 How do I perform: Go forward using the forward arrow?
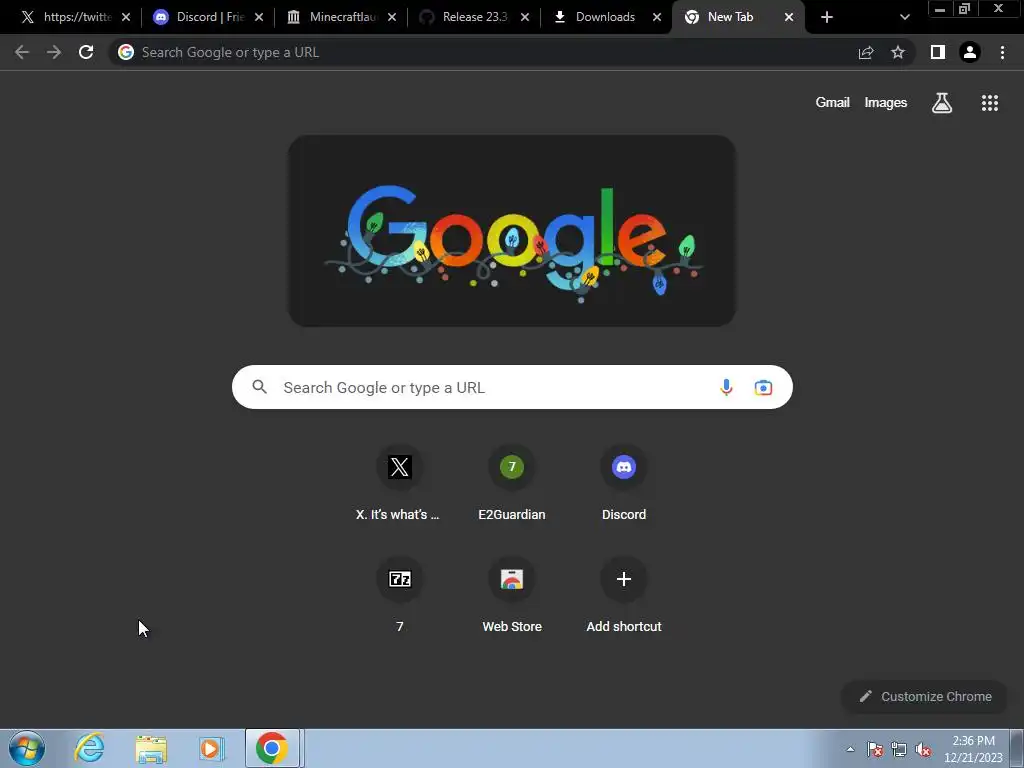click(54, 52)
